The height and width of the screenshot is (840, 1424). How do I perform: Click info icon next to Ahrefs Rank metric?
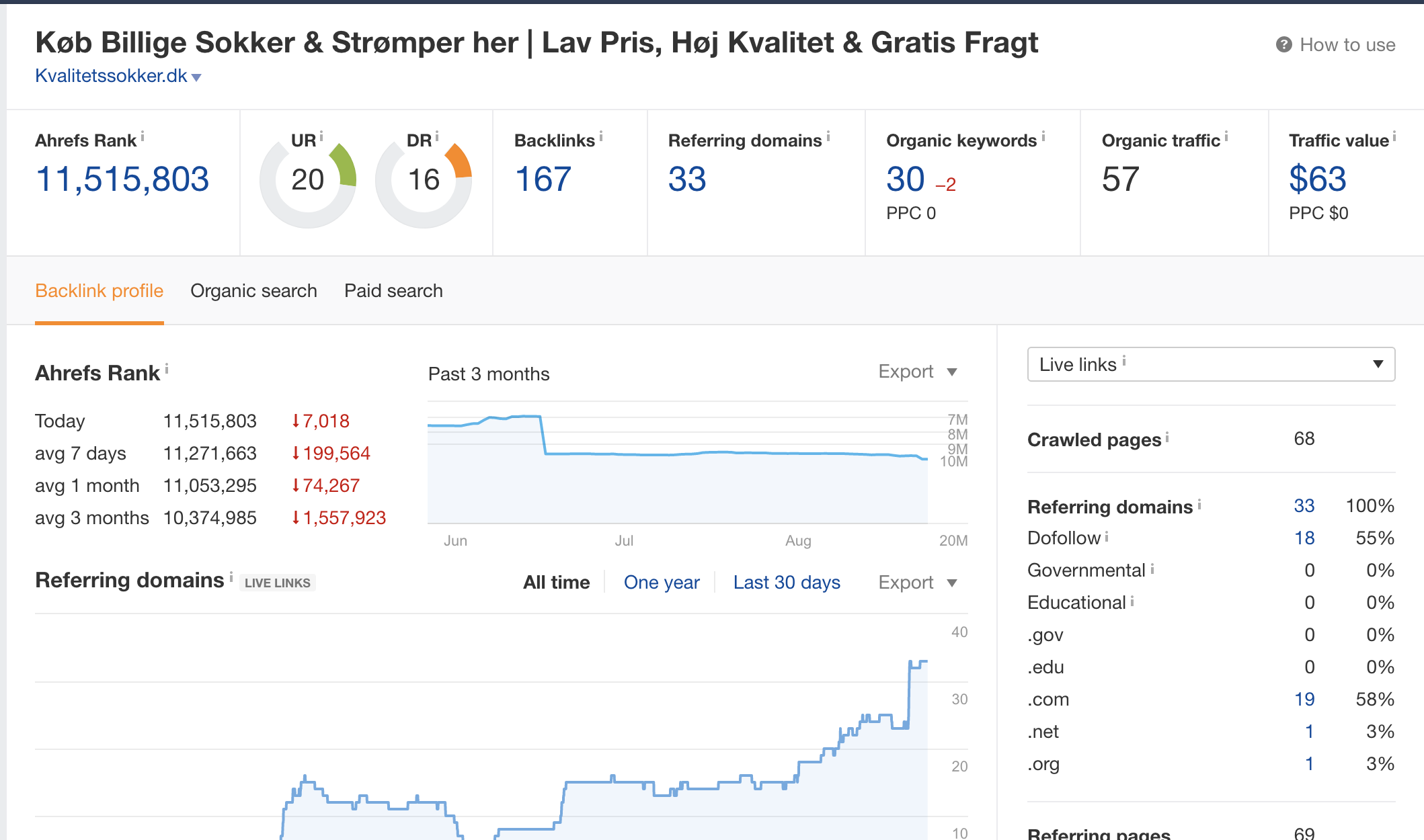pos(143,136)
